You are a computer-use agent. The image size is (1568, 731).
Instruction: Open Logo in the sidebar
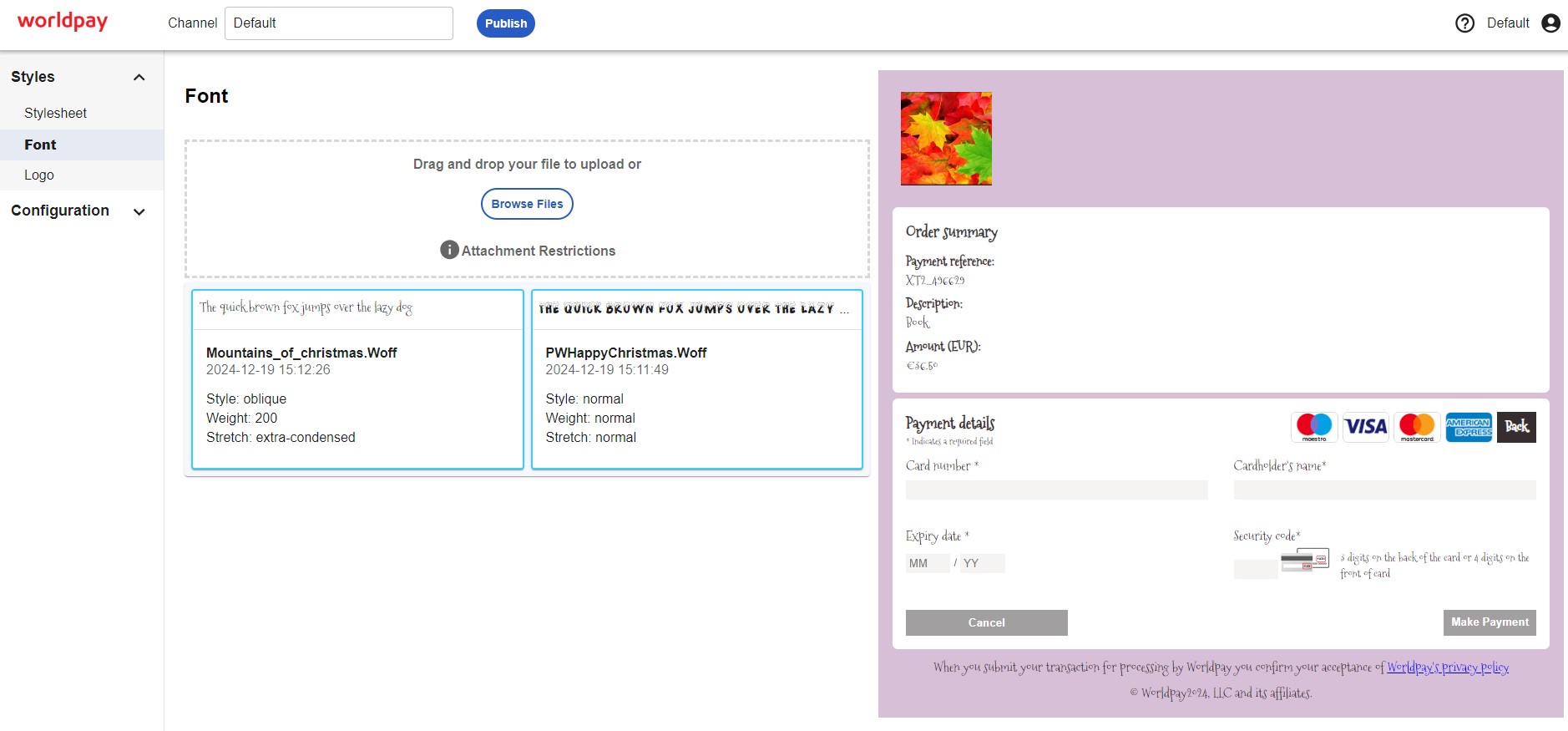coord(39,175)
